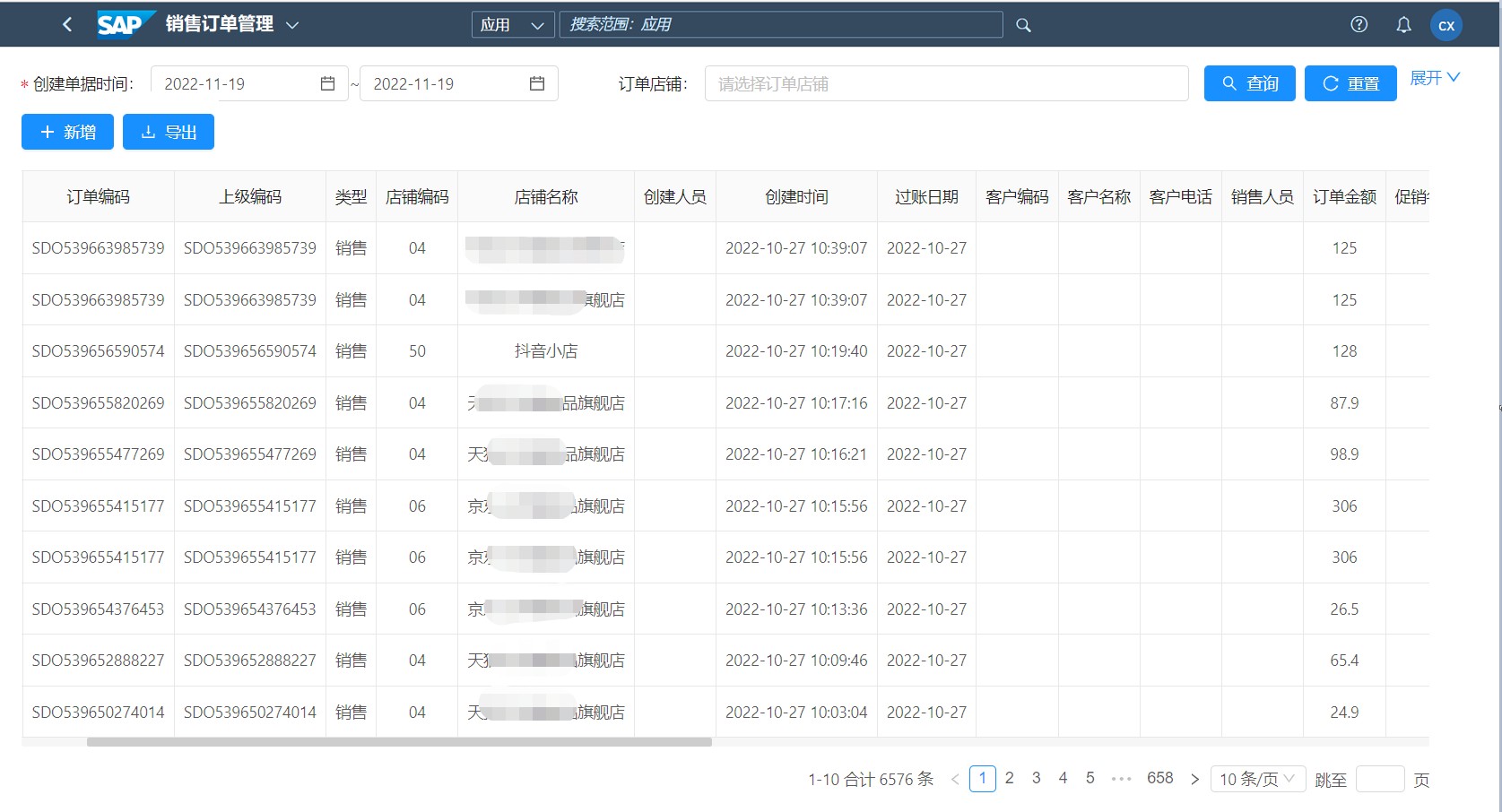Open the help question mark icon
The width and height of the screenshot is (1502, 812).
pyautogui.click(x=1359, y=24)
